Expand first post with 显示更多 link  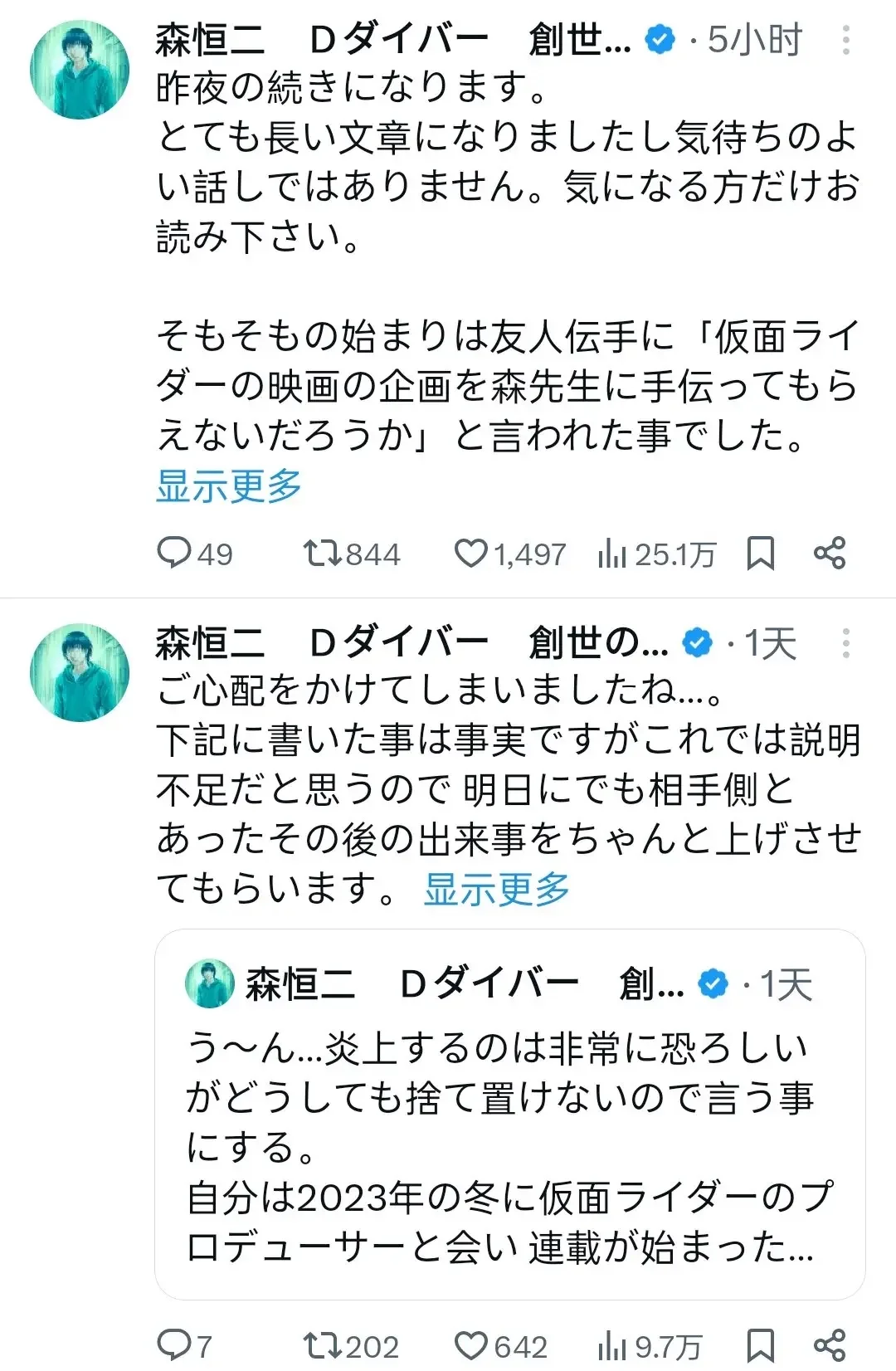click(x=229, y=485)
